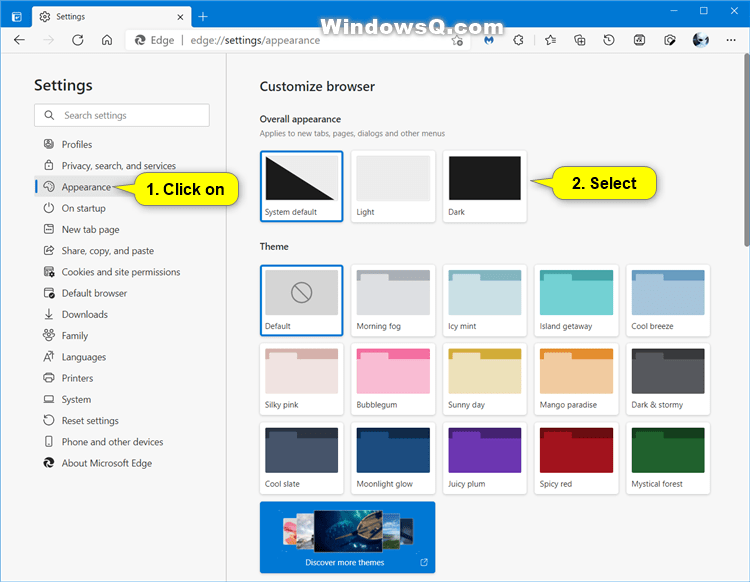Open New tab page settings
Image resolution: width=750 pixels, height=582 pixels.
(90, 230)
